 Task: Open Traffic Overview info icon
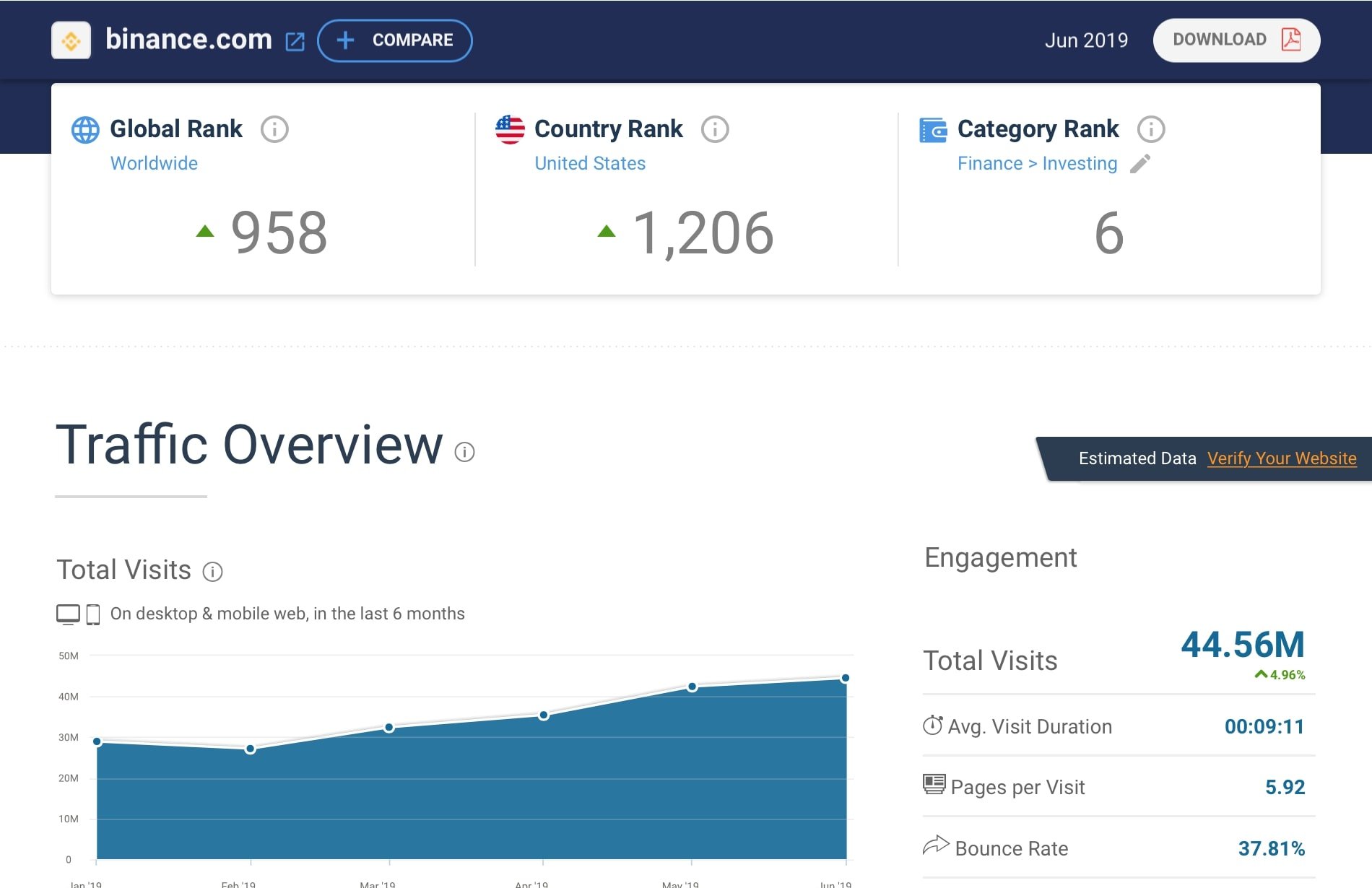[x=464, y=452]
